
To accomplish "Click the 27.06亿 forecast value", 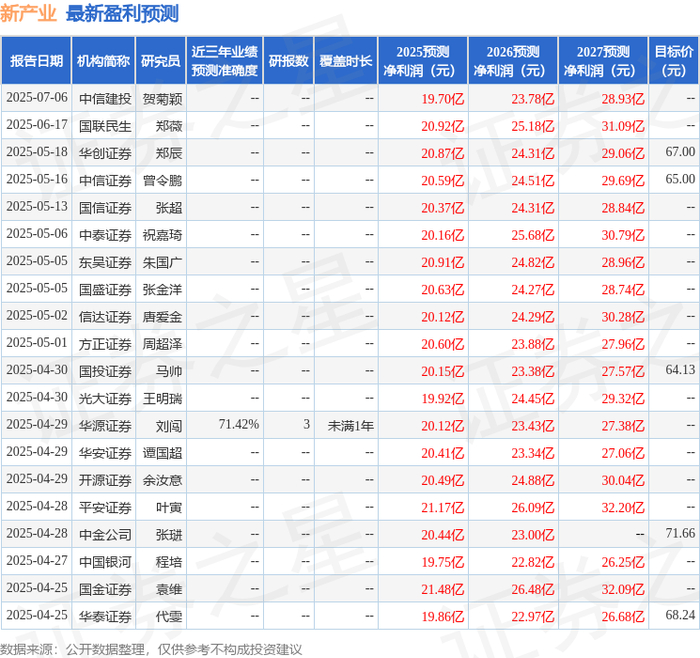I will tap(623, 453).
